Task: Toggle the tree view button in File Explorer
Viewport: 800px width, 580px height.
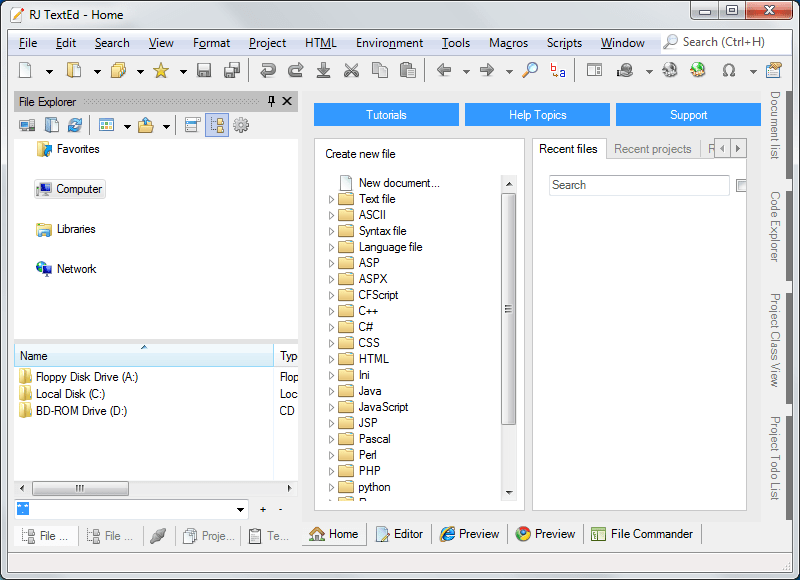Action: [217, 125]
